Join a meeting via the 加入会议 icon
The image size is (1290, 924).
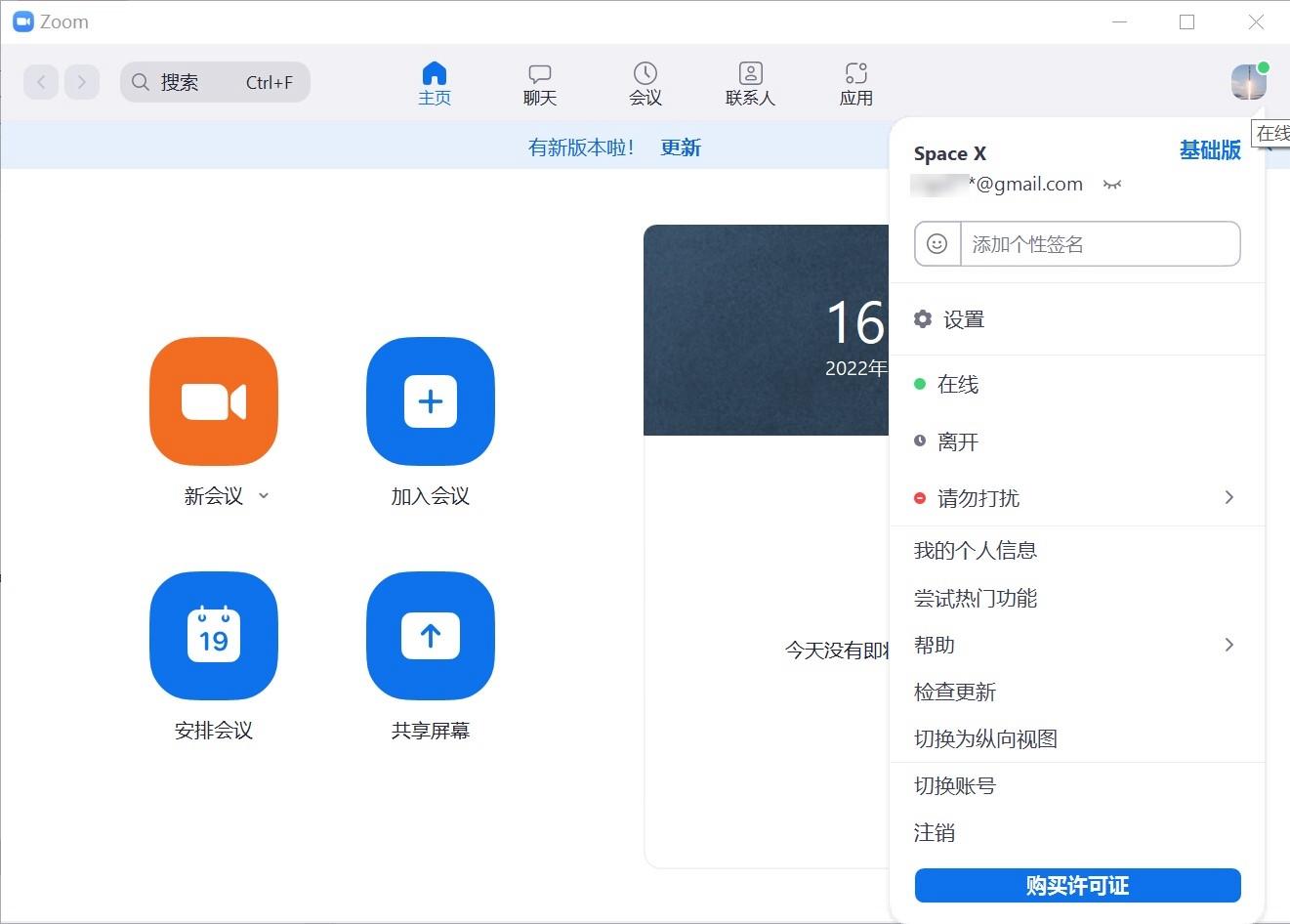point(430,400)
